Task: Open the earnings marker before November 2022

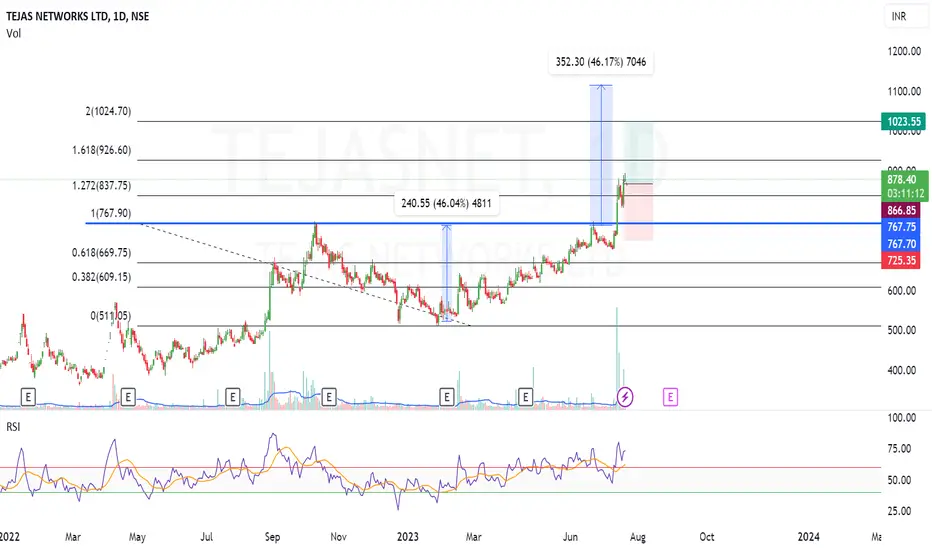Action: (329, 397)
